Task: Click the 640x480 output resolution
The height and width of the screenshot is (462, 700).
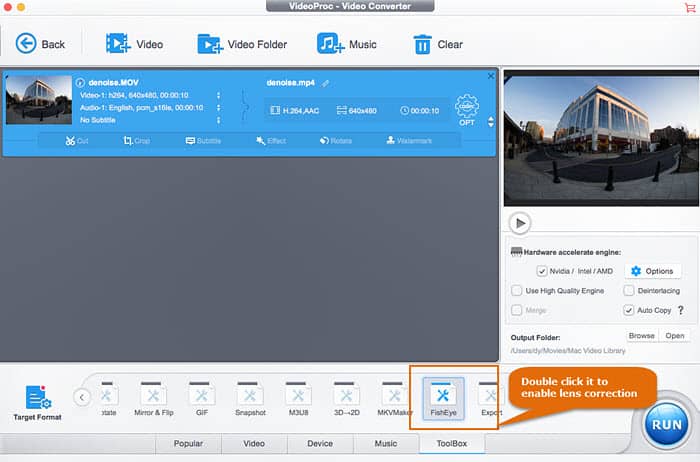Action: point(357,110)
